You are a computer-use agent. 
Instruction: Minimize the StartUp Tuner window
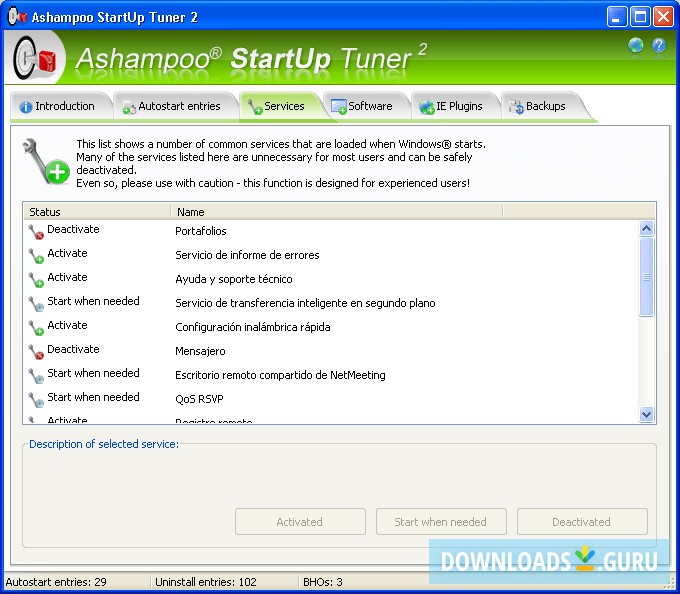[617, 17]
